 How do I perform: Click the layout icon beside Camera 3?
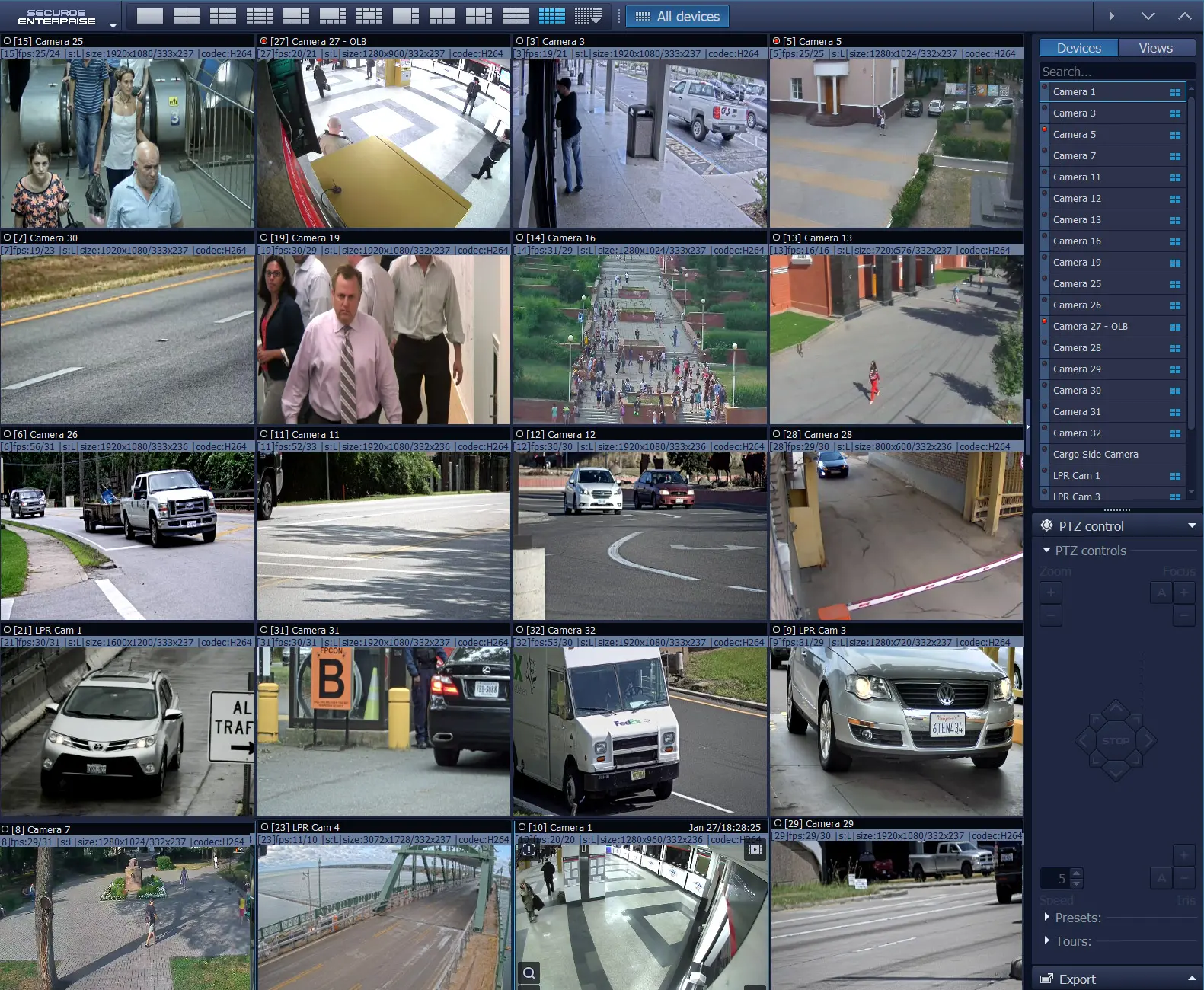tap(1175, 113)
